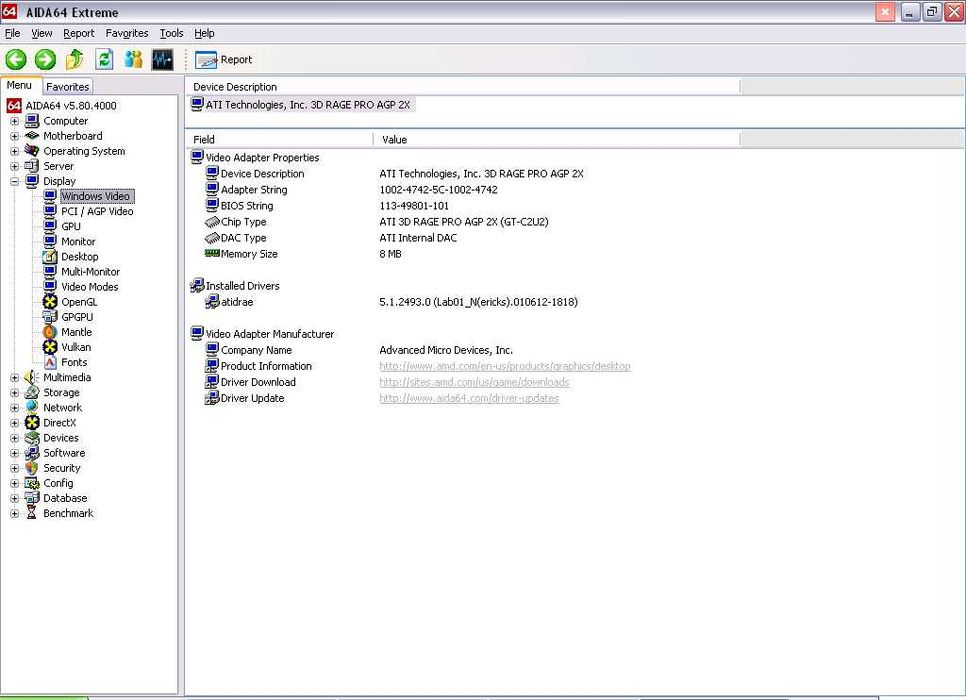
Task: Expand the Computer tree node
Action: pyautogui.click(x=15, y=121)
